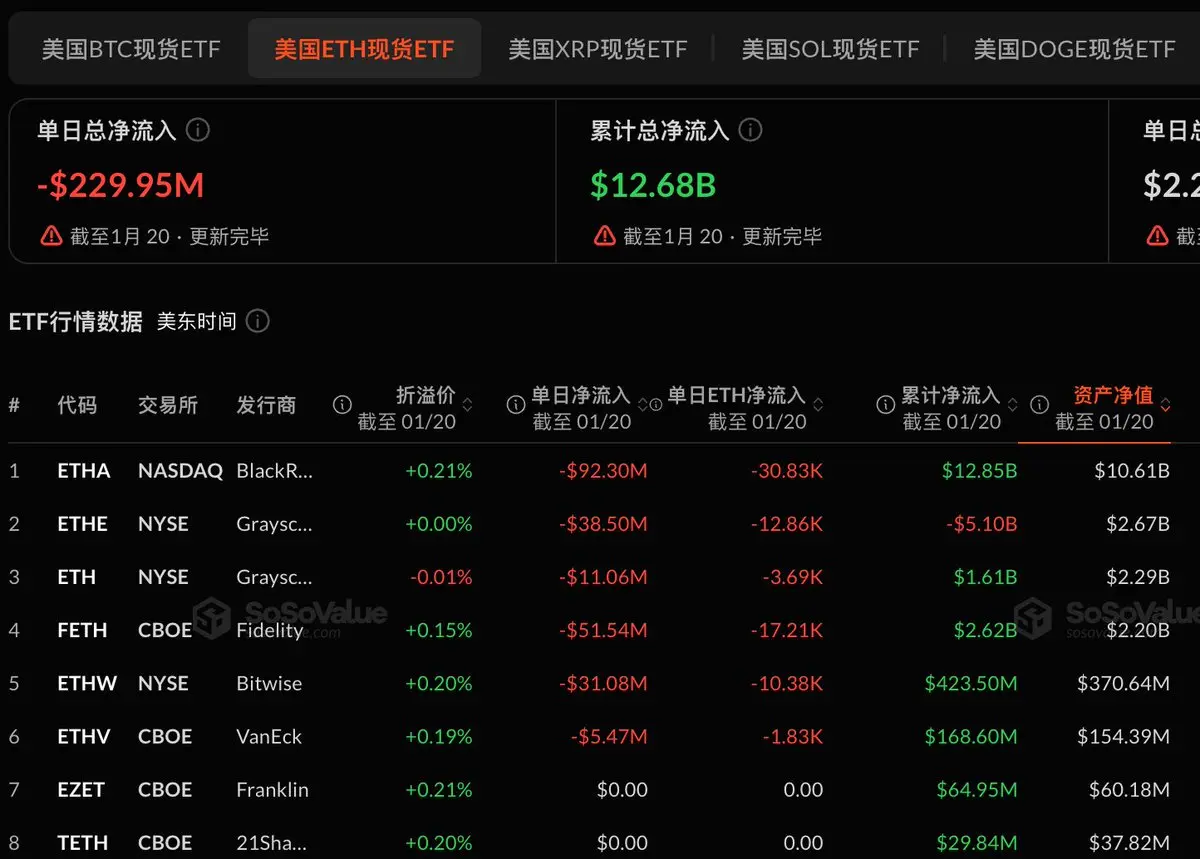Open the ETHE ticker row
Screen dimensions: 1200x859
click(x=82, y=524)
